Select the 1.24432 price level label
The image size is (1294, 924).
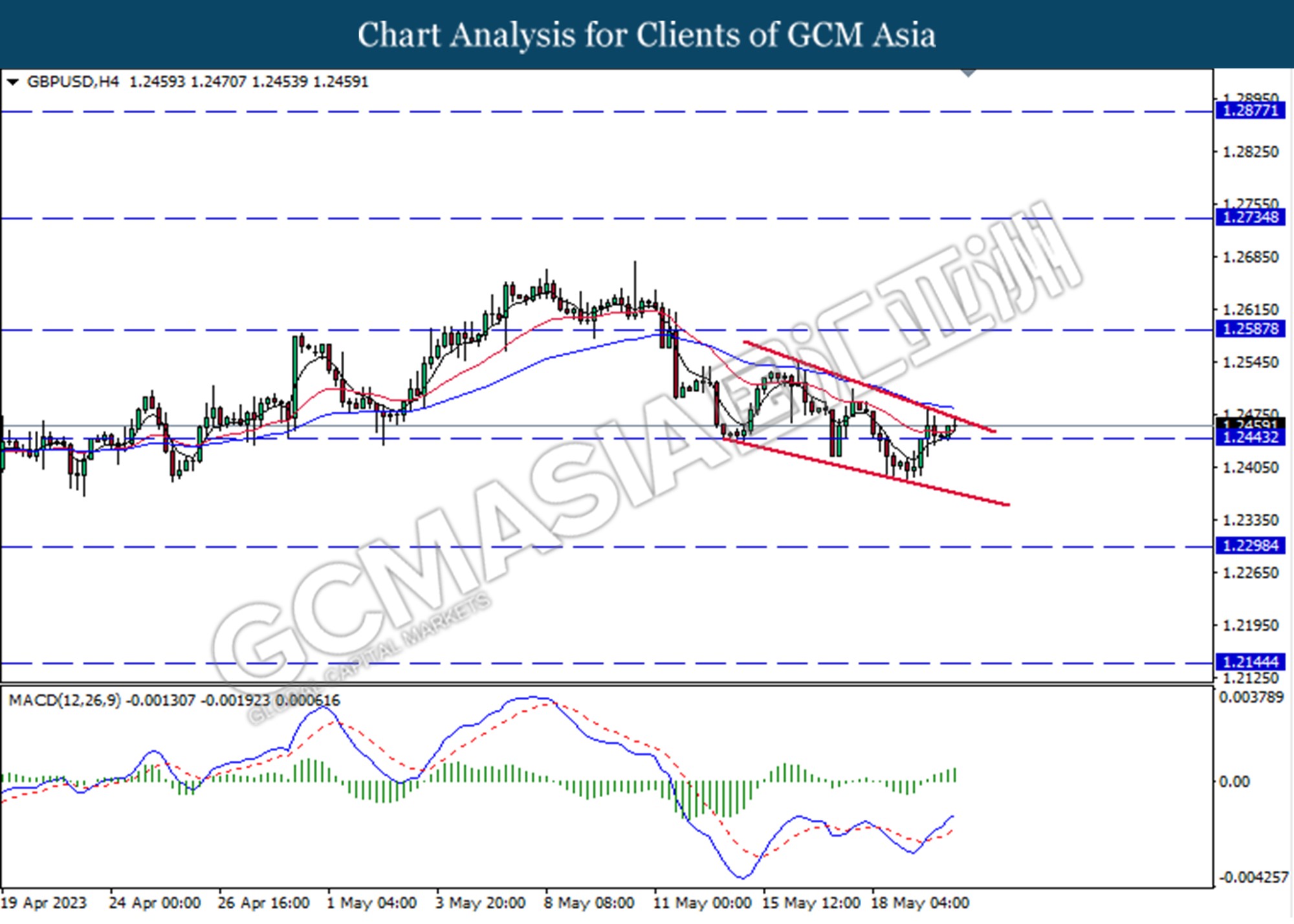[x=1250, y=438]
